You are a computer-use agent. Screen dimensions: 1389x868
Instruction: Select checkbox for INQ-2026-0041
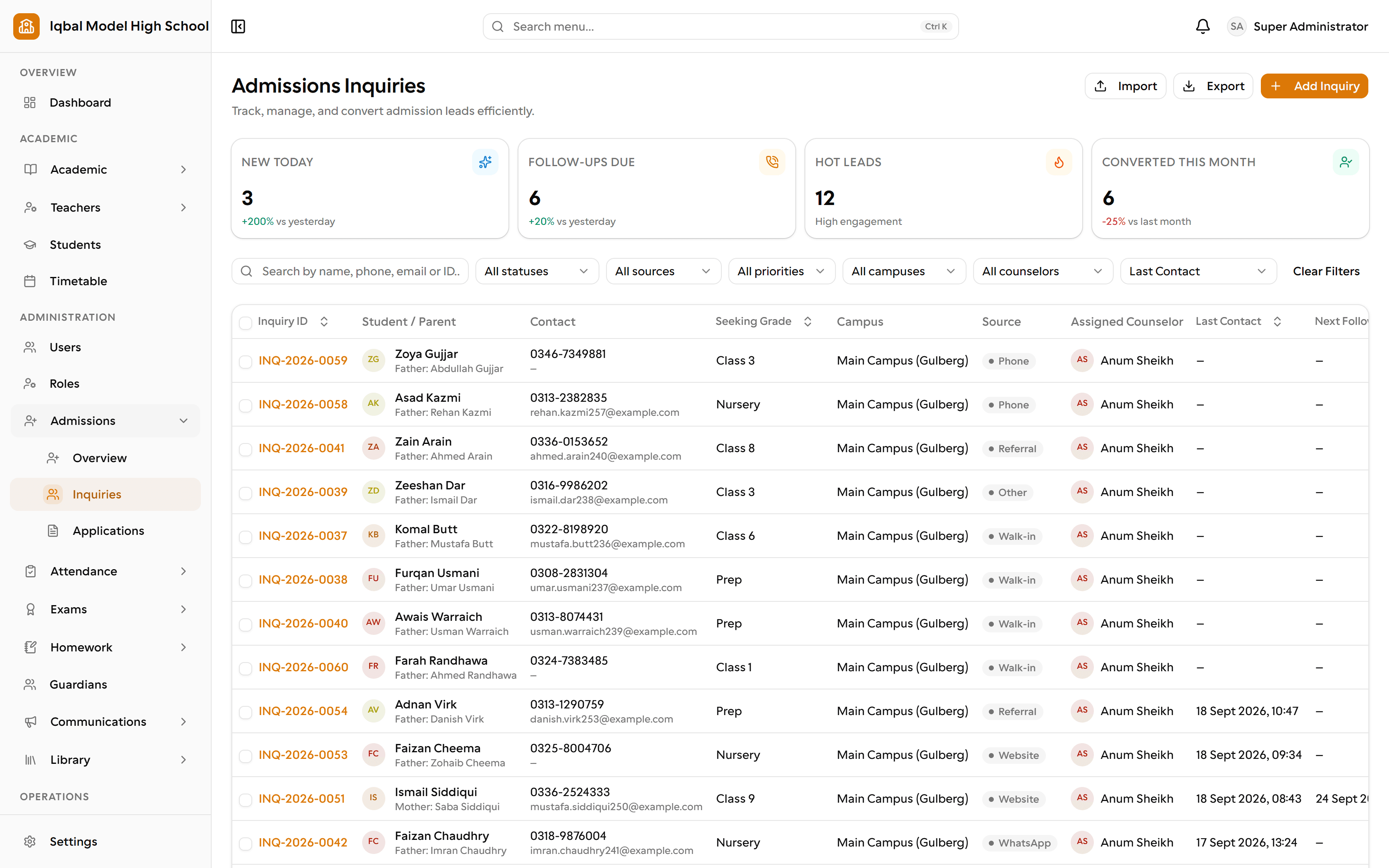point(246,449)
